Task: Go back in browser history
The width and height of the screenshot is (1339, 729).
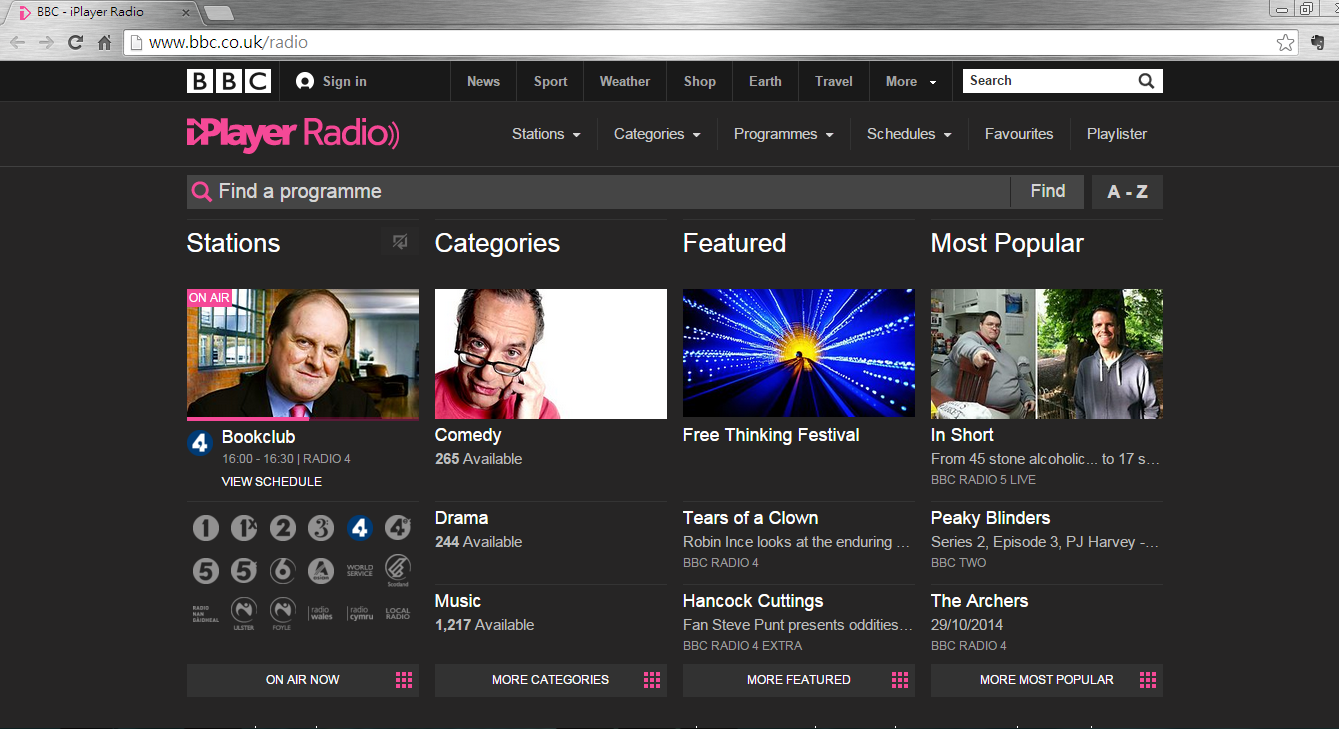Action: [18, 43]
